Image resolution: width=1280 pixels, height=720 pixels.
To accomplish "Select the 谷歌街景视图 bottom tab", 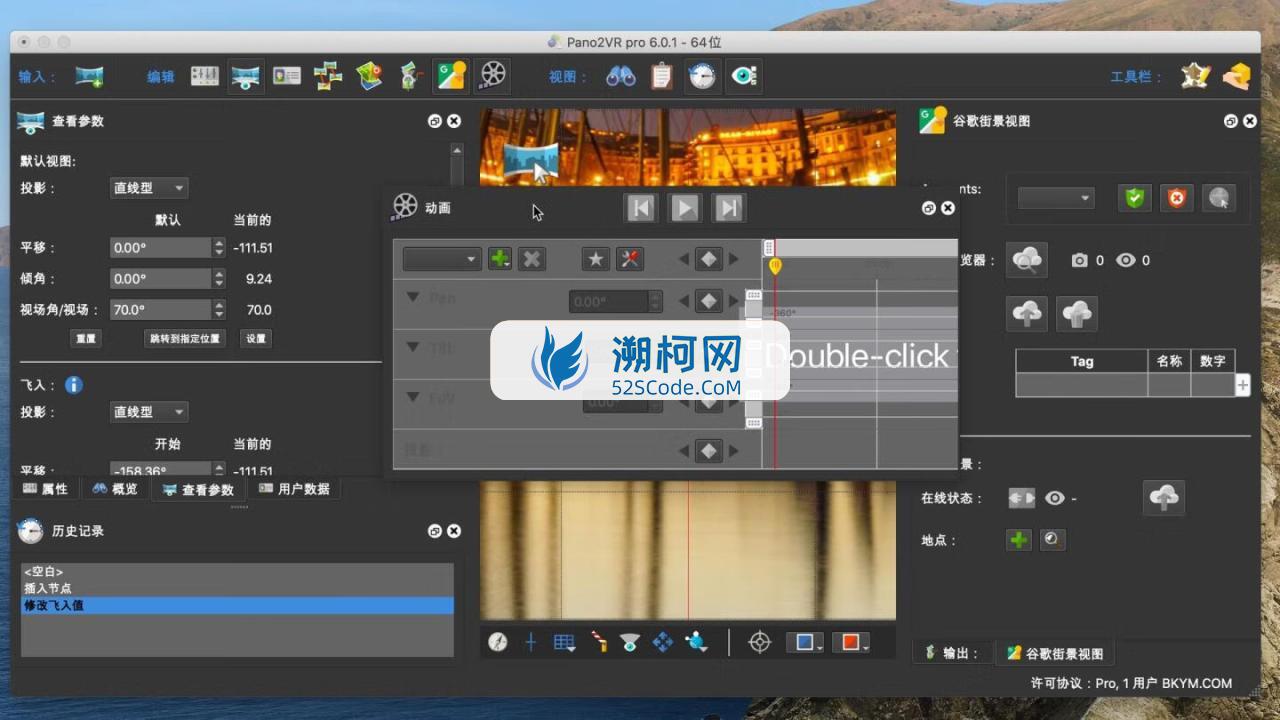I will 1054,653.
